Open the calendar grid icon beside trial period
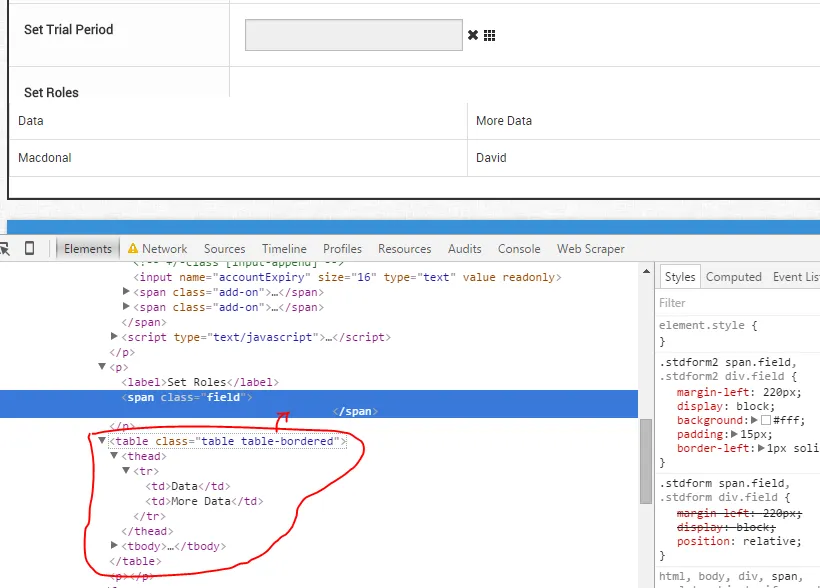The width and height of the screenshot is (820, 588). (489, 35)
